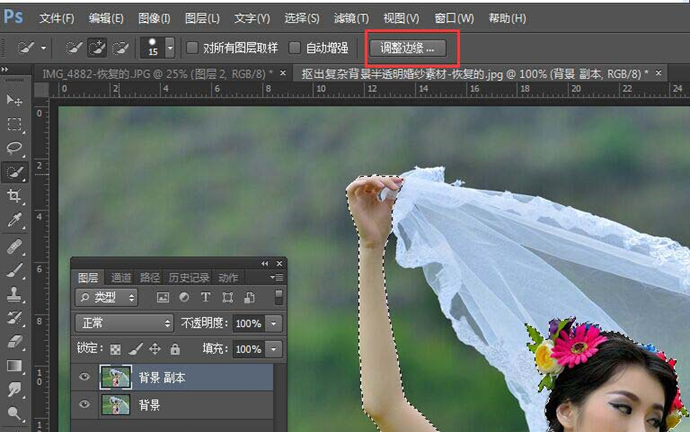Select the Eyedropper tool

(x=14, y=220)
